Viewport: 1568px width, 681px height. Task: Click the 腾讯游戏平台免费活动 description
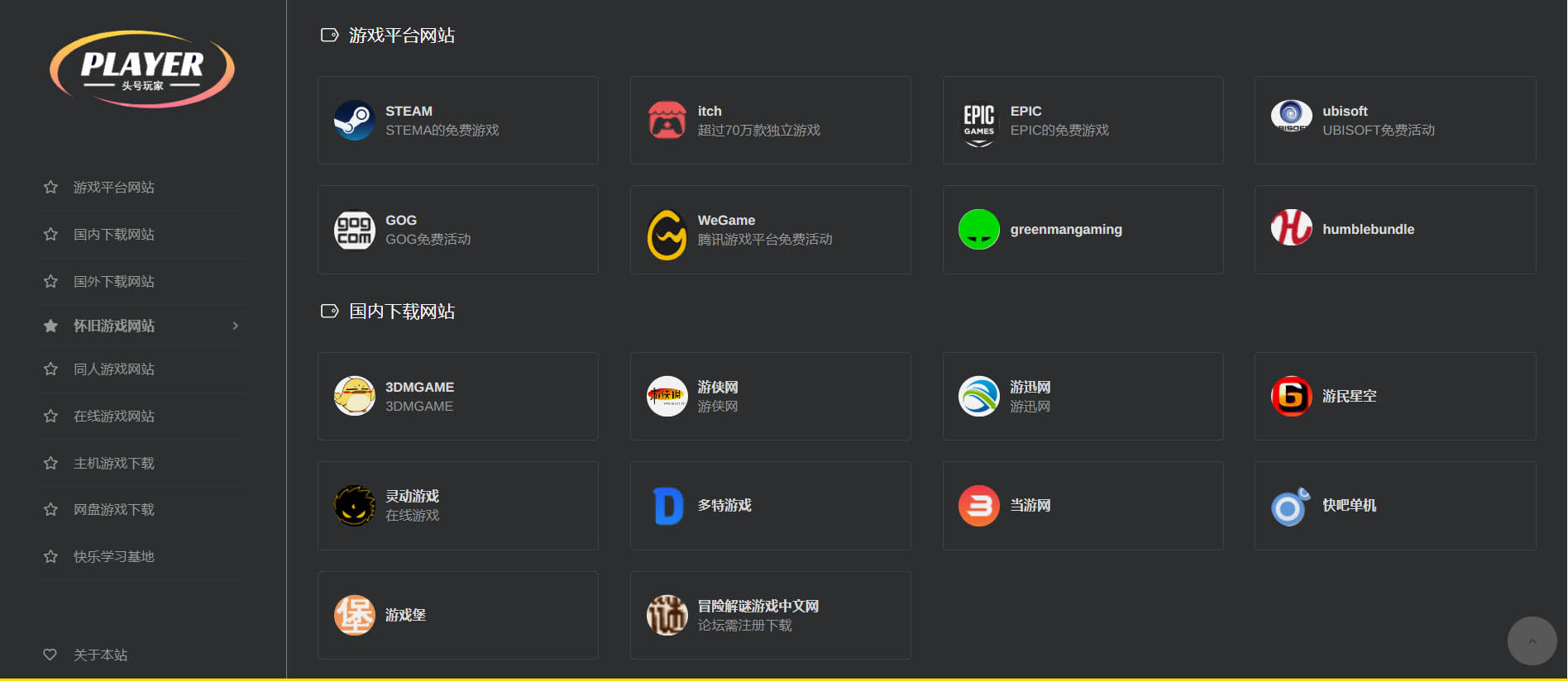765,239
